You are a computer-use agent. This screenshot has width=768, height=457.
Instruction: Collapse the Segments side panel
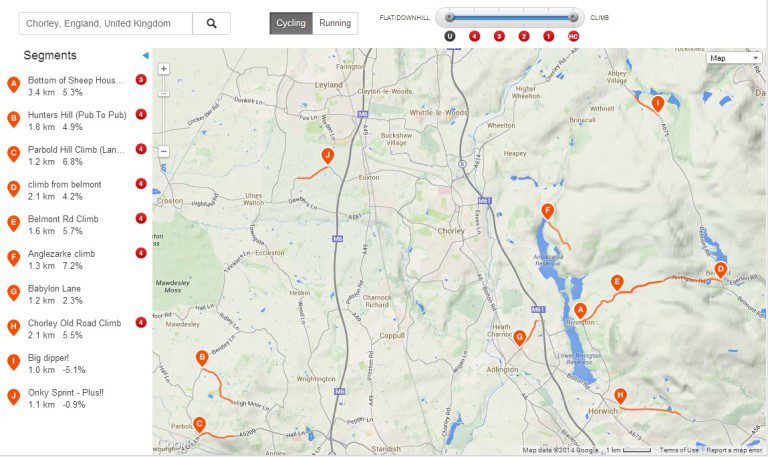coord(145,56)
